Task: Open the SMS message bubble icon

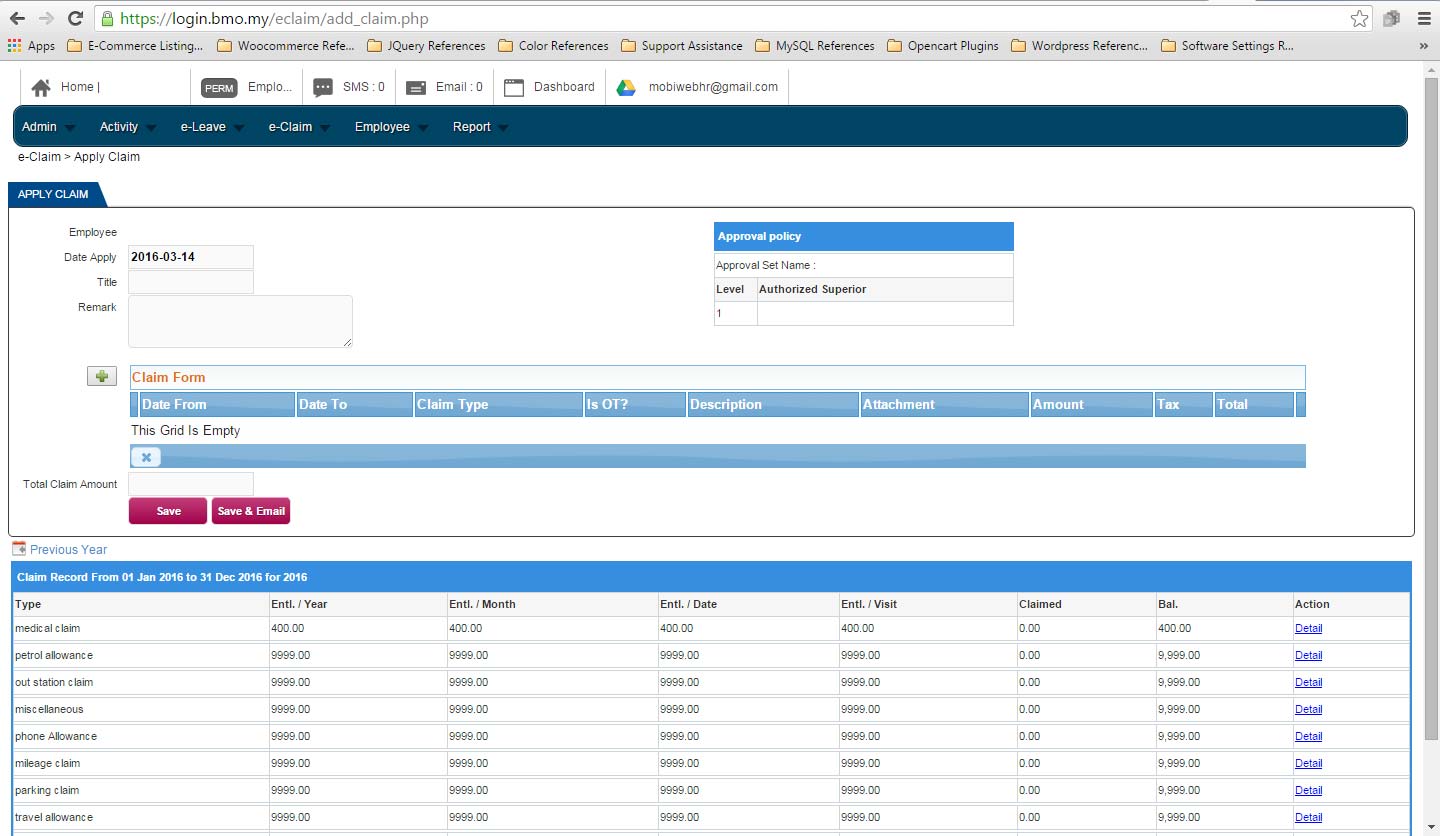Action: (x=323, y=88)
